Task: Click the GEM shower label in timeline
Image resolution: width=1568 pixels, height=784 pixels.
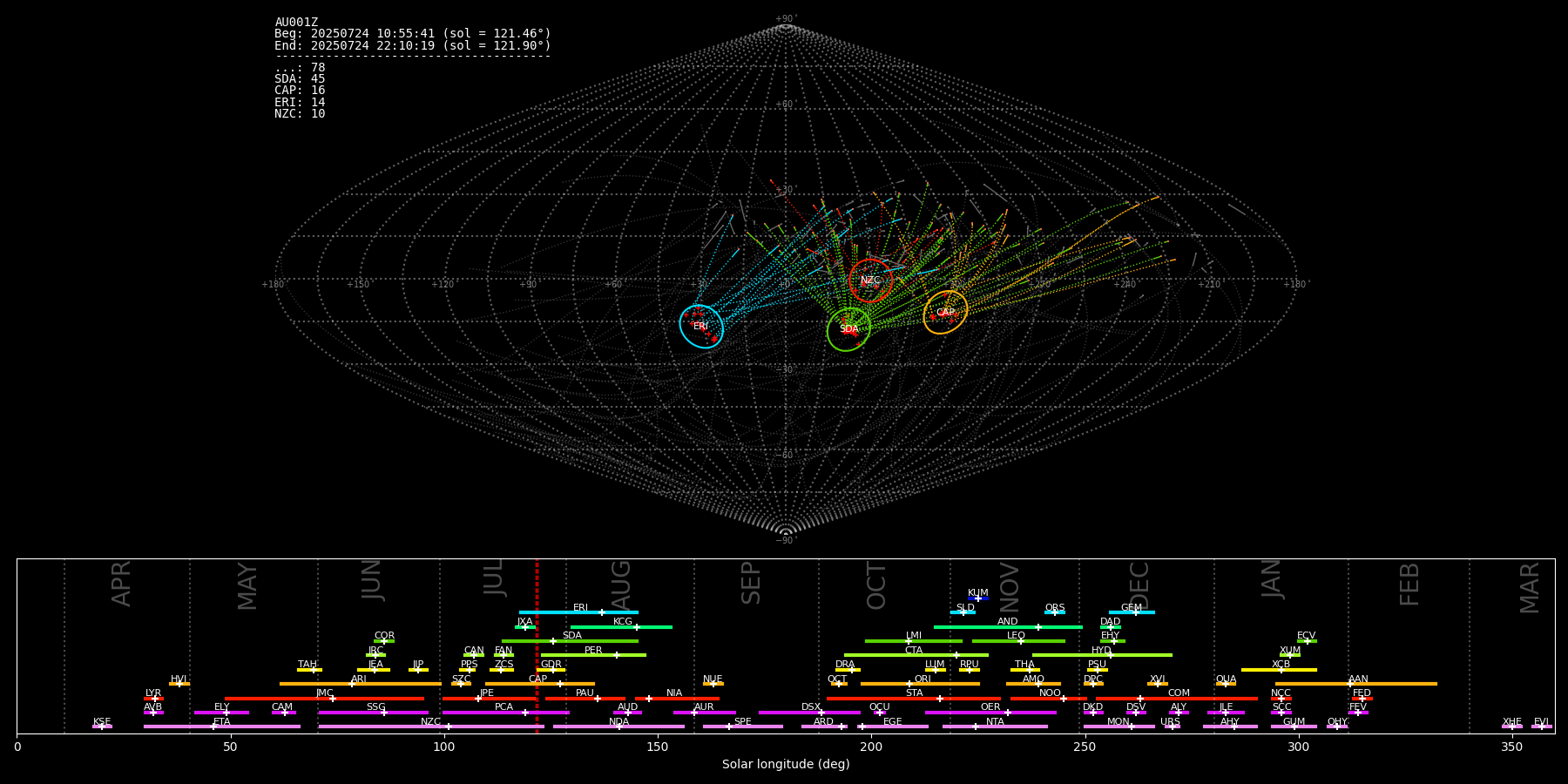Action: [1132, 608]
